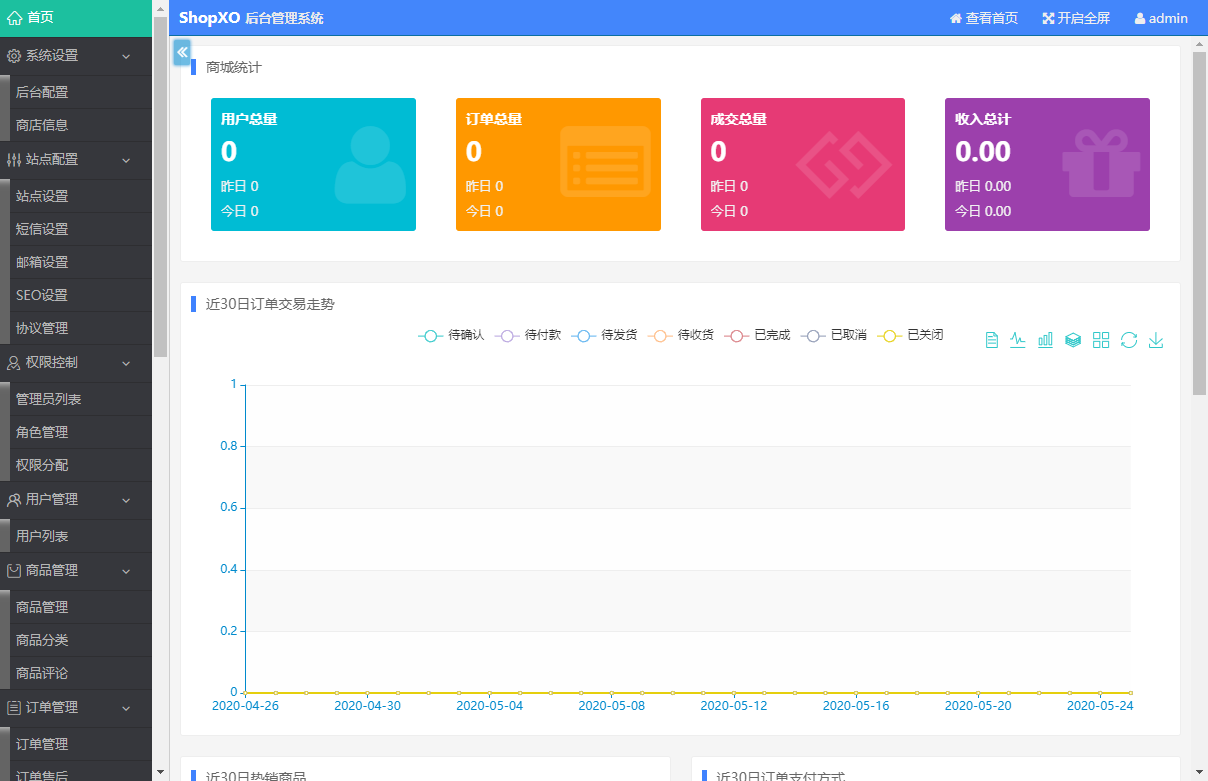Collapse the 权限控制 menu section
The image size is (1208, 781).
coord(76,363)
